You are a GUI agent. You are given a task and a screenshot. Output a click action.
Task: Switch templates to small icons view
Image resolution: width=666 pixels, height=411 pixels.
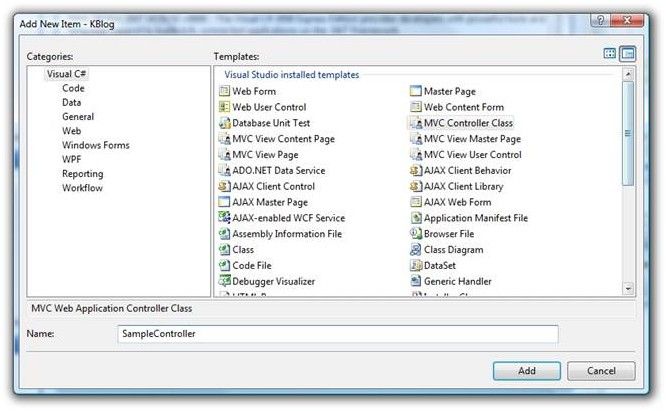[x=627, y=53]
